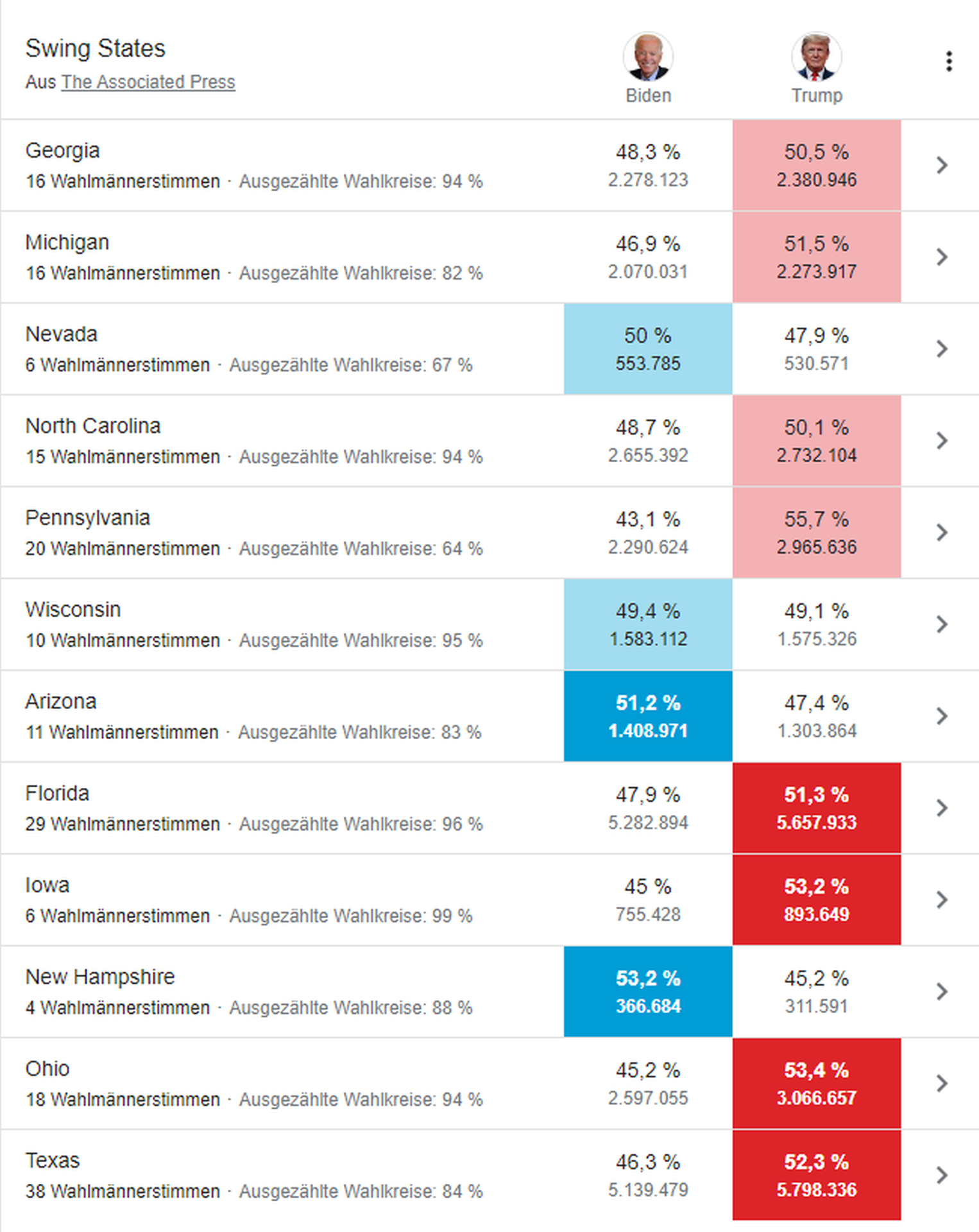Click the chevron next to Nevada
Screen dimensions: 979x1232
pyautogui.click(x=941, y=349)
